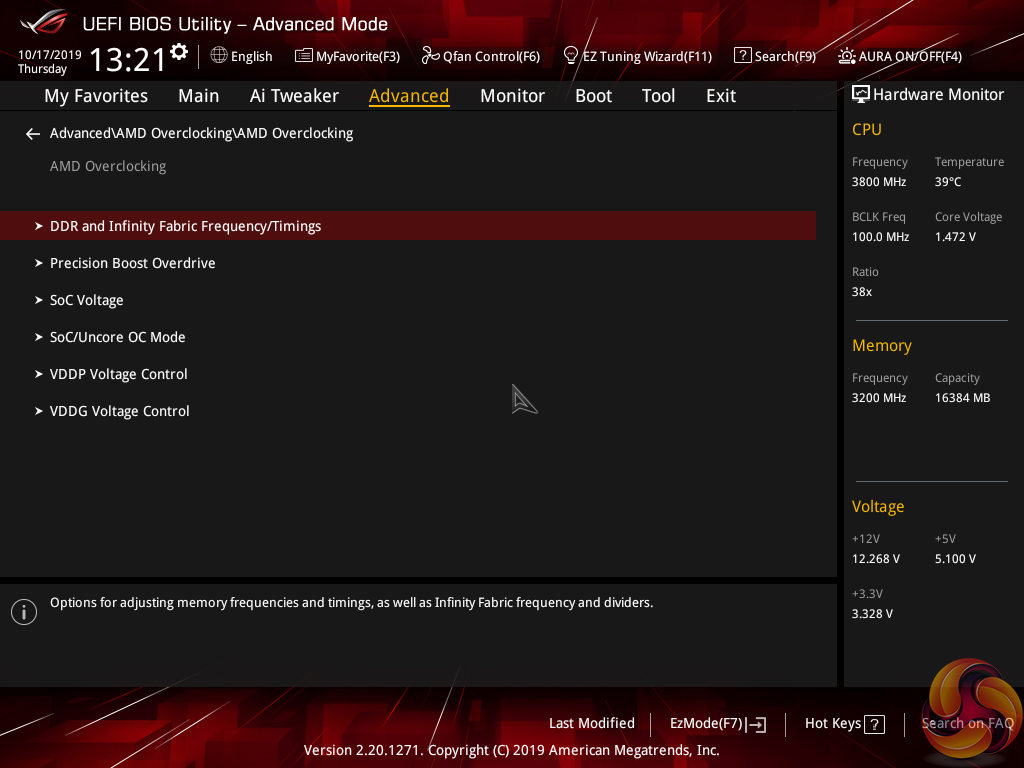This screenshot has height=768, width=1024.
Task: Click the Search question mark icon
Action: 743,56
